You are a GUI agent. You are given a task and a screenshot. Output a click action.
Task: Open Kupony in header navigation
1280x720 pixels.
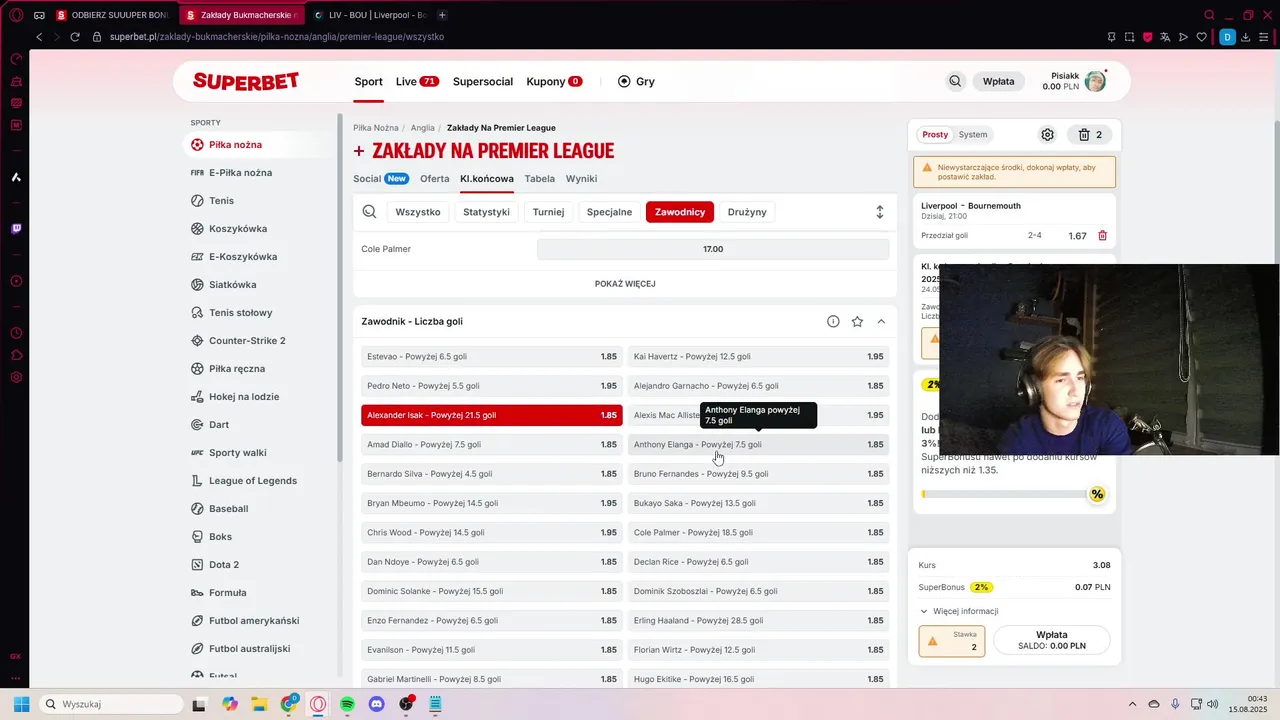554,81
